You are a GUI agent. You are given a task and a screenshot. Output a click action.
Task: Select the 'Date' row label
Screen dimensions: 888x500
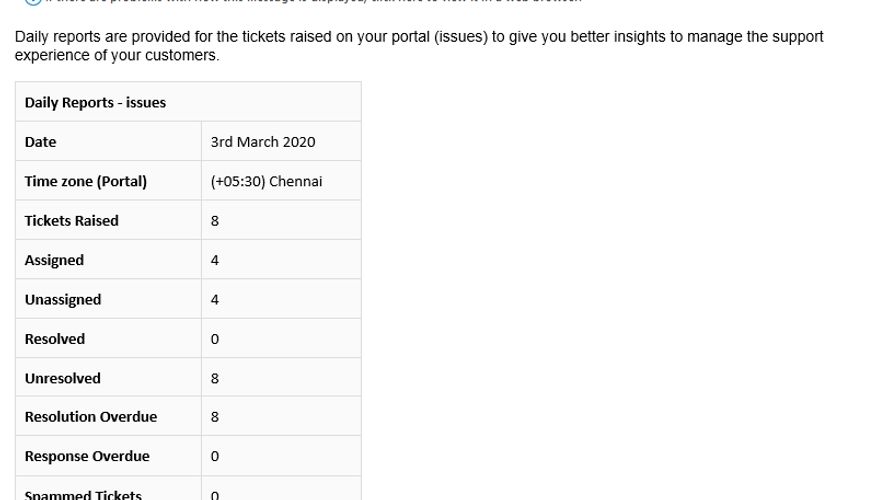tap(41, 142)
